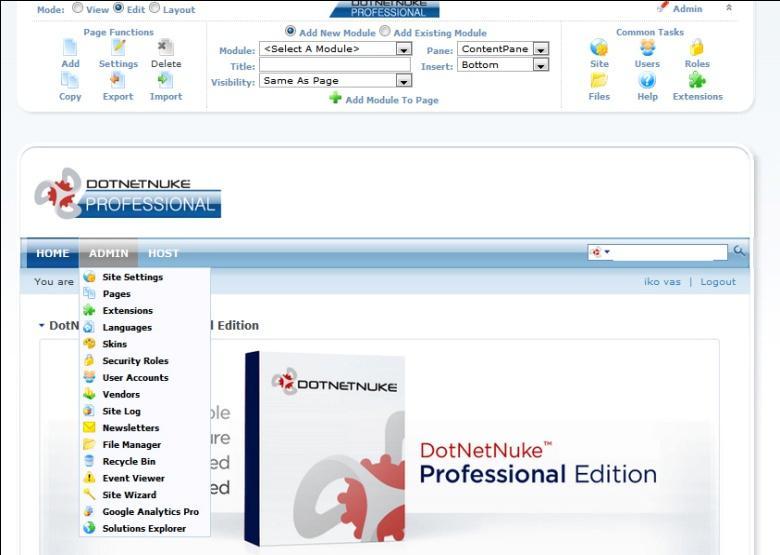Image resolution: width=780 pixels, height=555 pixels.
Task: Click the Skins palette menu icon
Action: 90,344
